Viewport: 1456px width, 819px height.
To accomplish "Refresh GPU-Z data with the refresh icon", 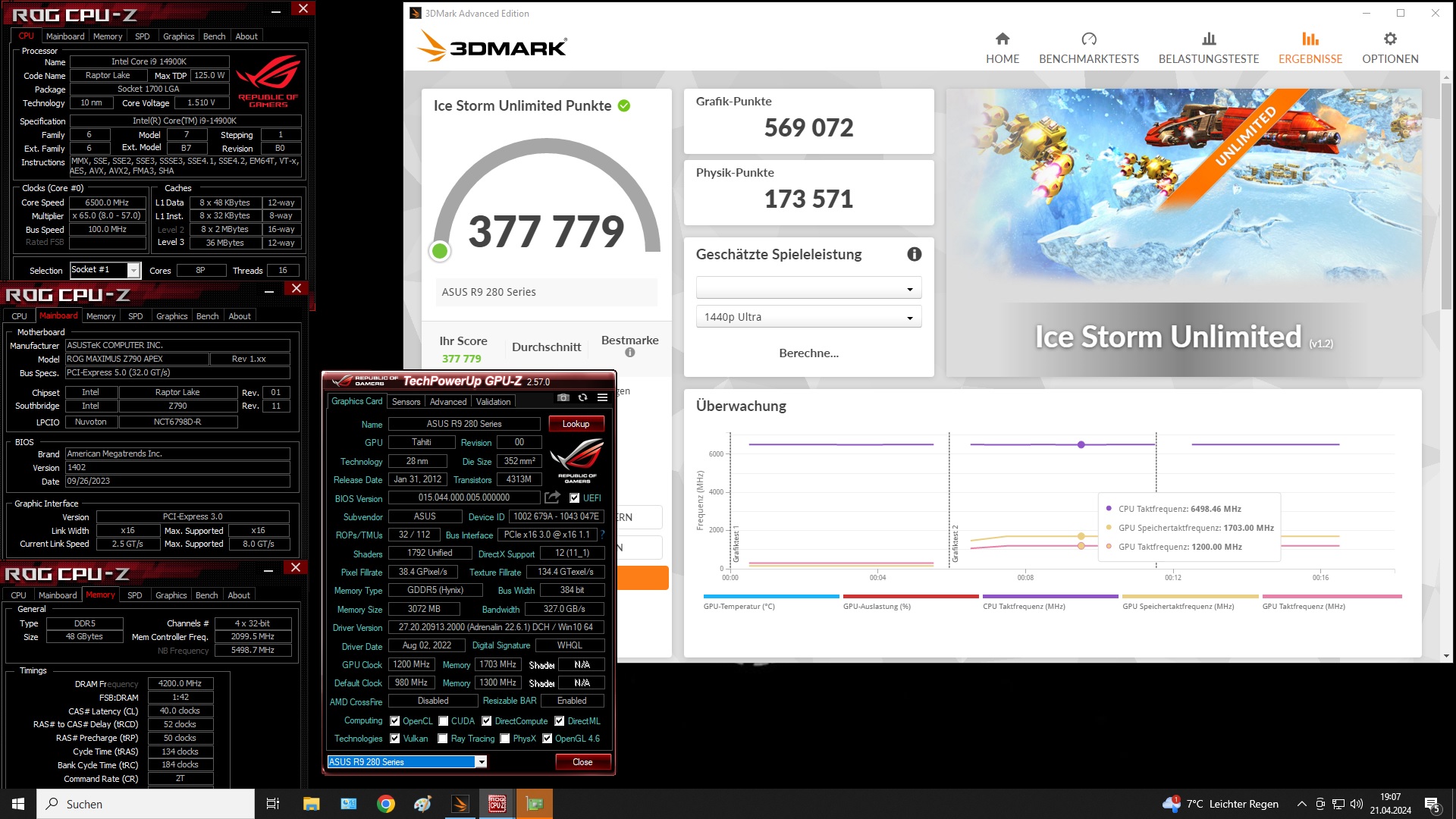I will click(582, 397).
